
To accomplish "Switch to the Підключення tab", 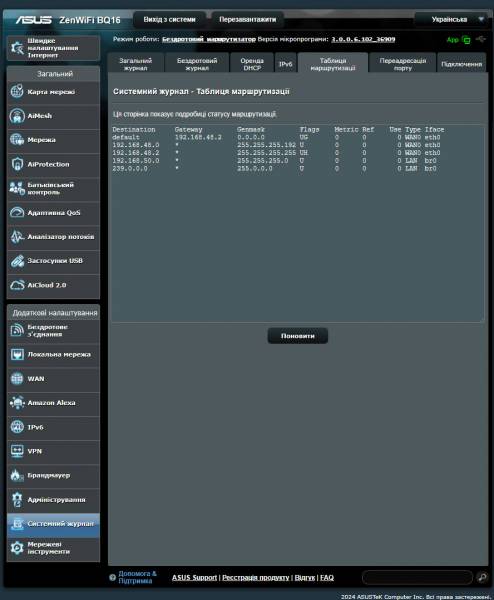I will tap(461, 64).
